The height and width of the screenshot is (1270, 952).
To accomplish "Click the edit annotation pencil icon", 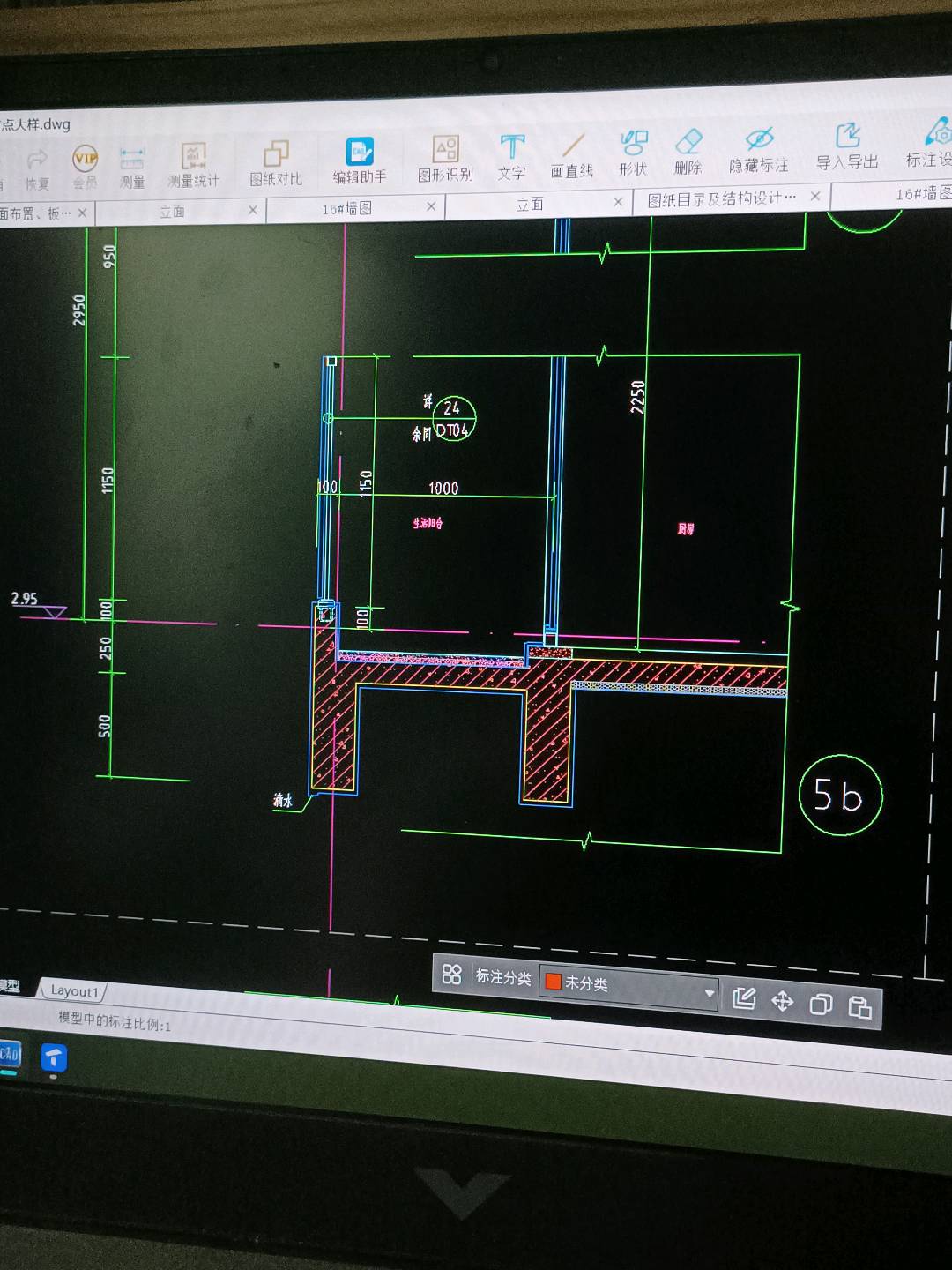I will coord(744,998).
